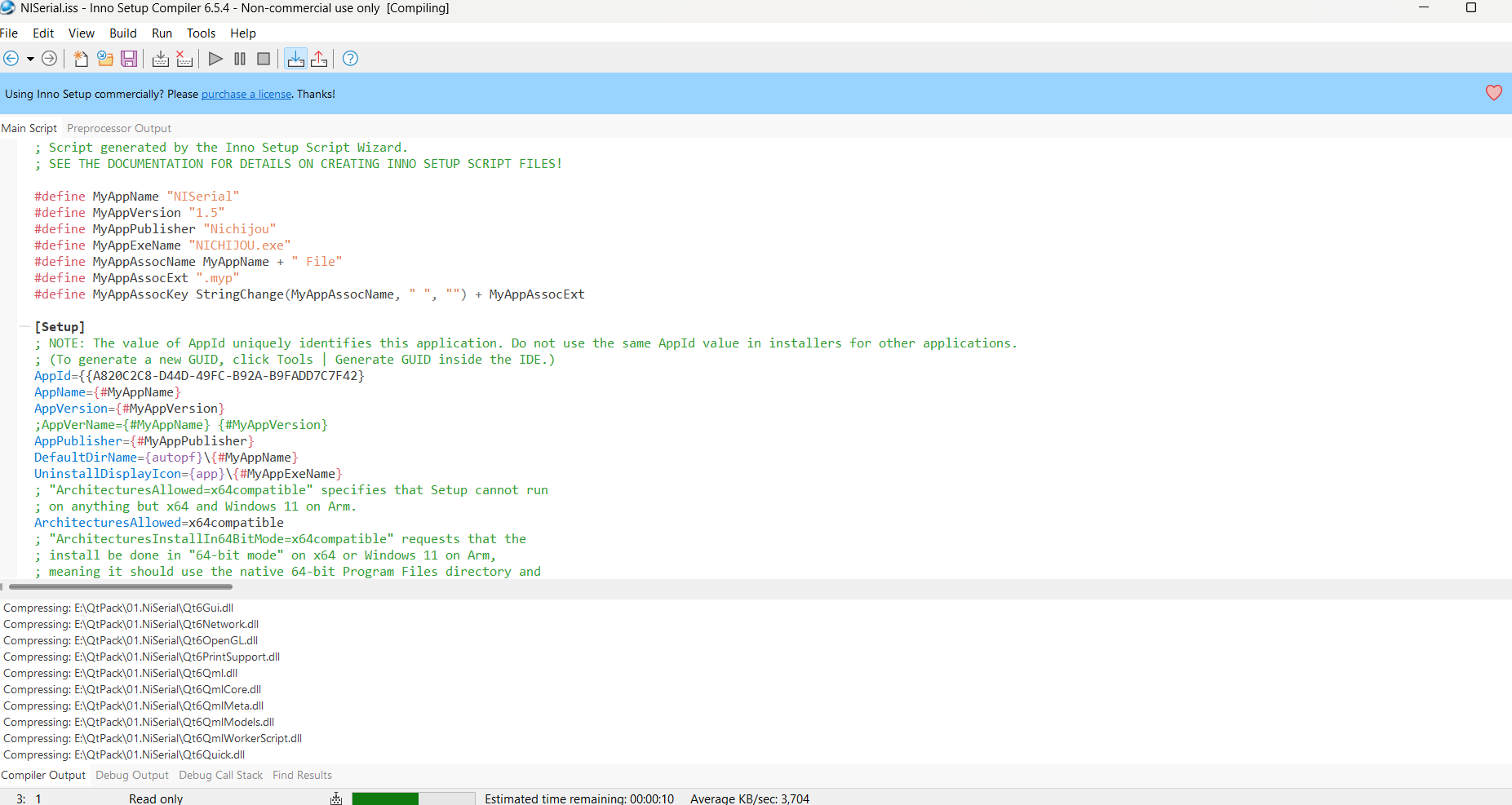Click the MyAppAssocExt ".myp" define line
The height and width of the screenshot is (805, 1512).
pyautogui.click(x=137, y=277)
